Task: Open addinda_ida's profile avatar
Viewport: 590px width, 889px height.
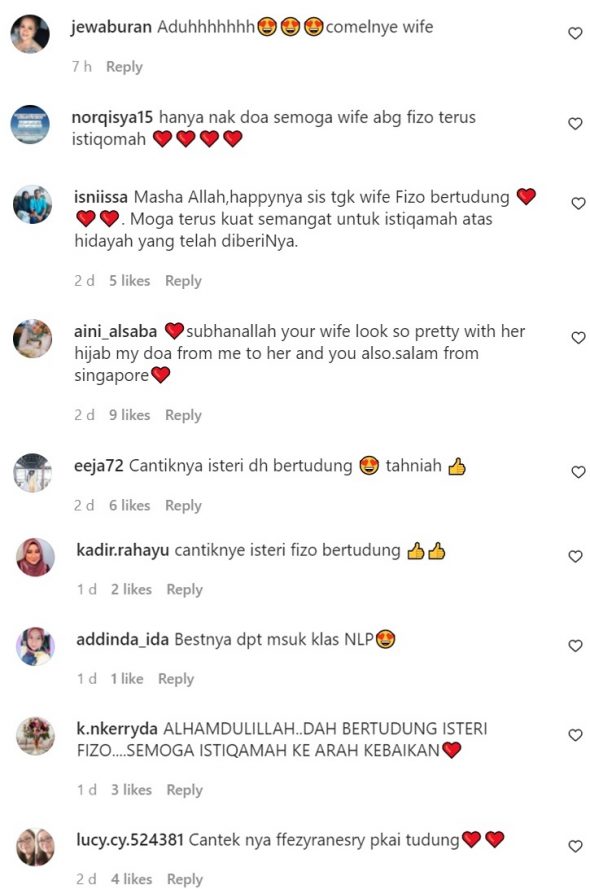Action: point(35,646)
